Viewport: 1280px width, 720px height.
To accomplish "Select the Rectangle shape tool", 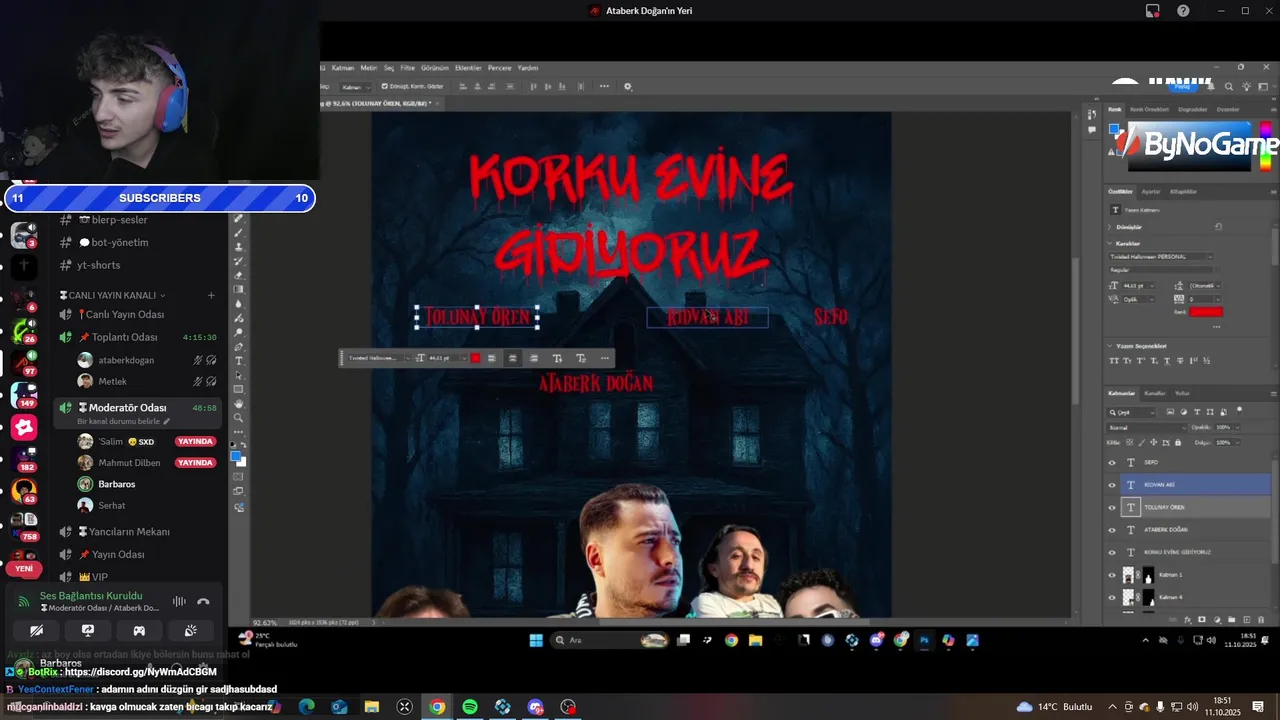I will coord(238,389).
